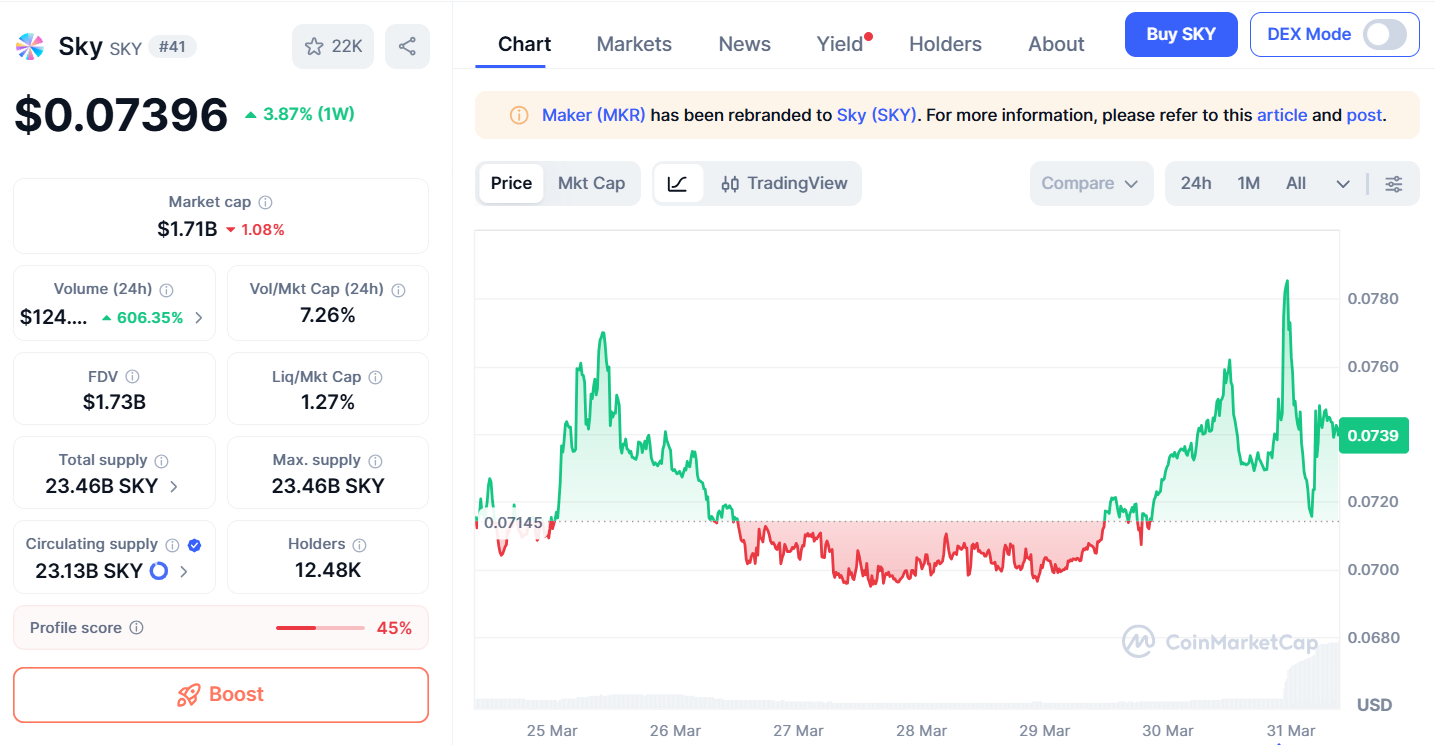Click the 0.0739 current price tag
Image resolution: width=1435 pixels, height=745 pixels.
tap(1374, 435)
